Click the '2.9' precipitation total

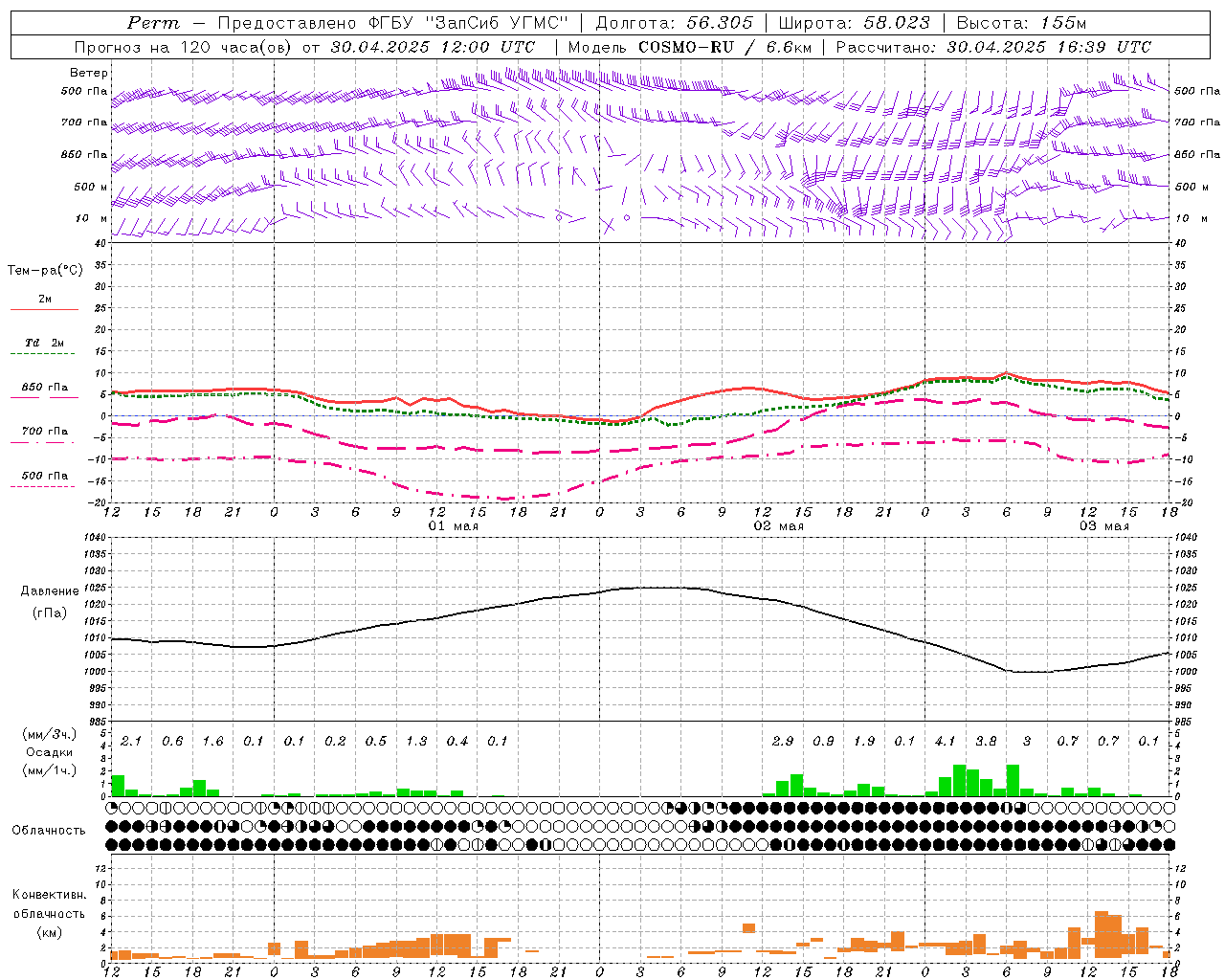click(783, 741)
